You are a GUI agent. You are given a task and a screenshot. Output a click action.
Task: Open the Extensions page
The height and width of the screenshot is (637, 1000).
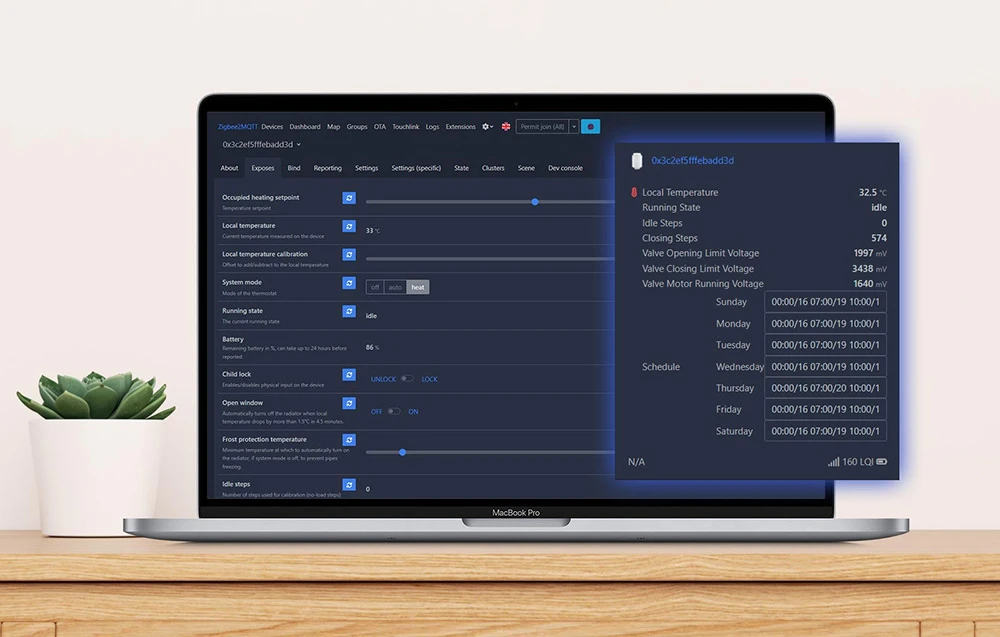[460, 127]
